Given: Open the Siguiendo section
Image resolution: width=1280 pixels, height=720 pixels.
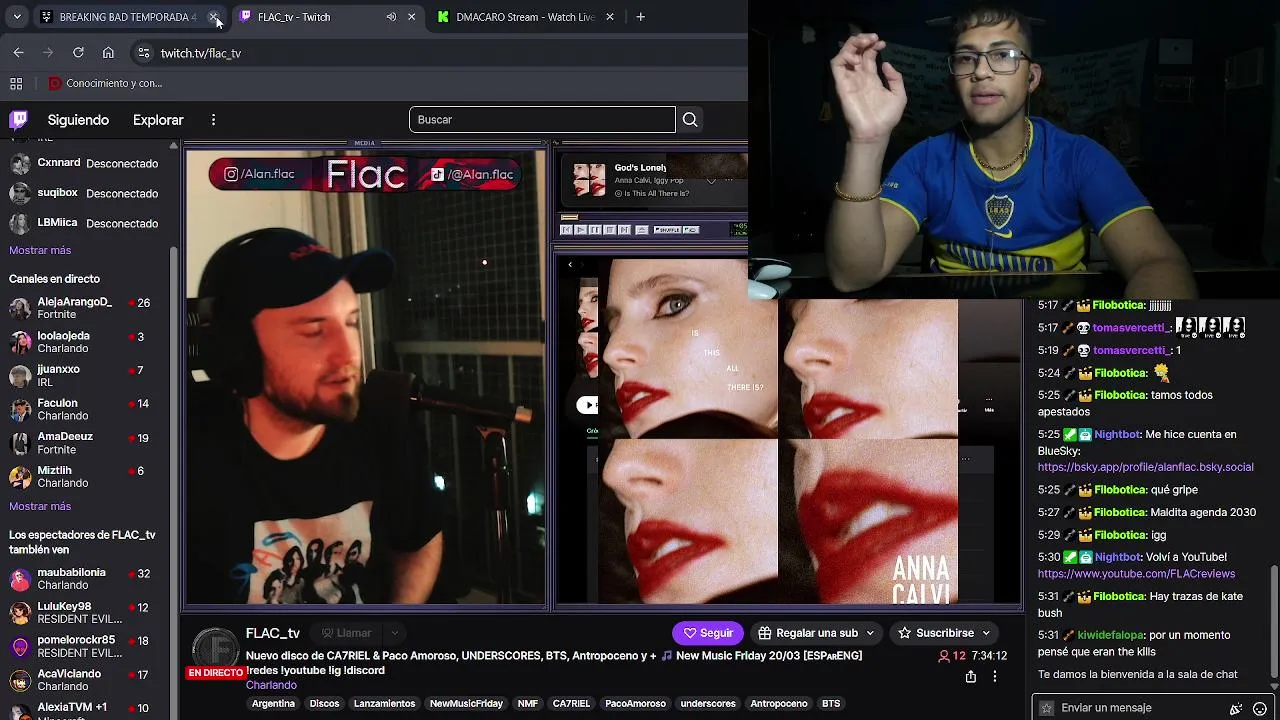Looking at the screenshot, I should [x=78, y=120].
